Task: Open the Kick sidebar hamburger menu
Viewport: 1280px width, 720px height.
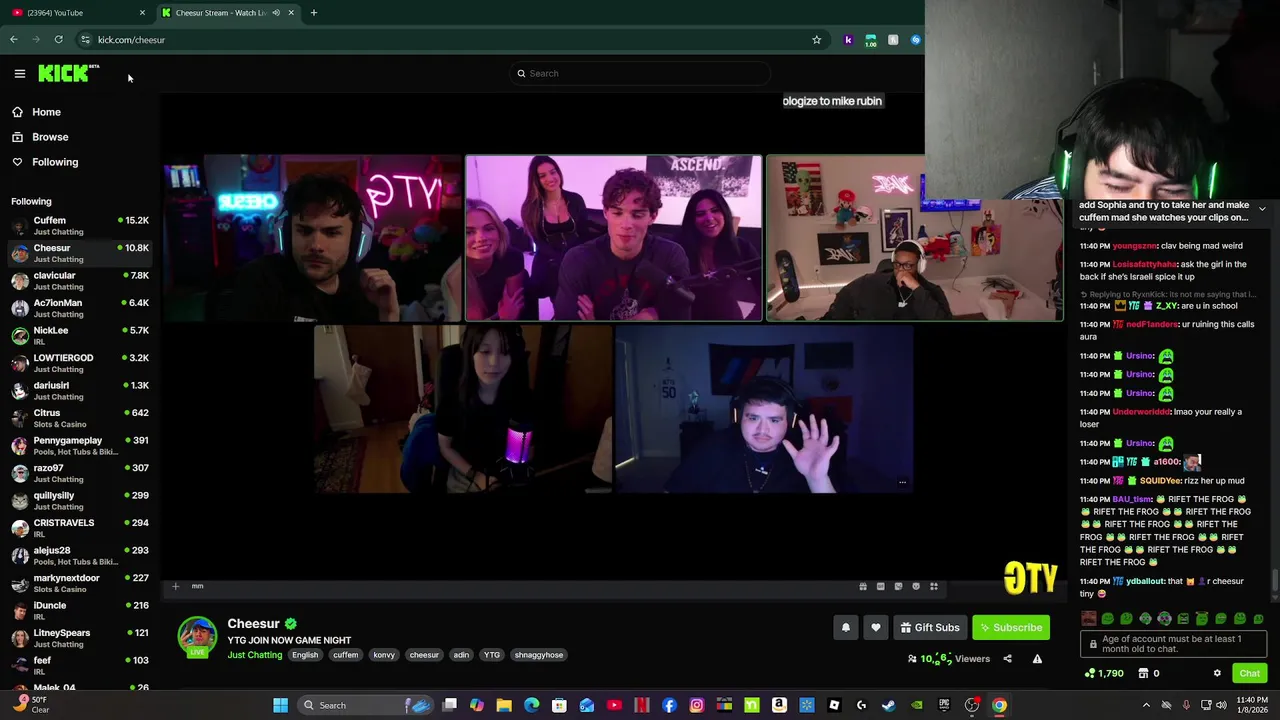Action: pos(19,73)
